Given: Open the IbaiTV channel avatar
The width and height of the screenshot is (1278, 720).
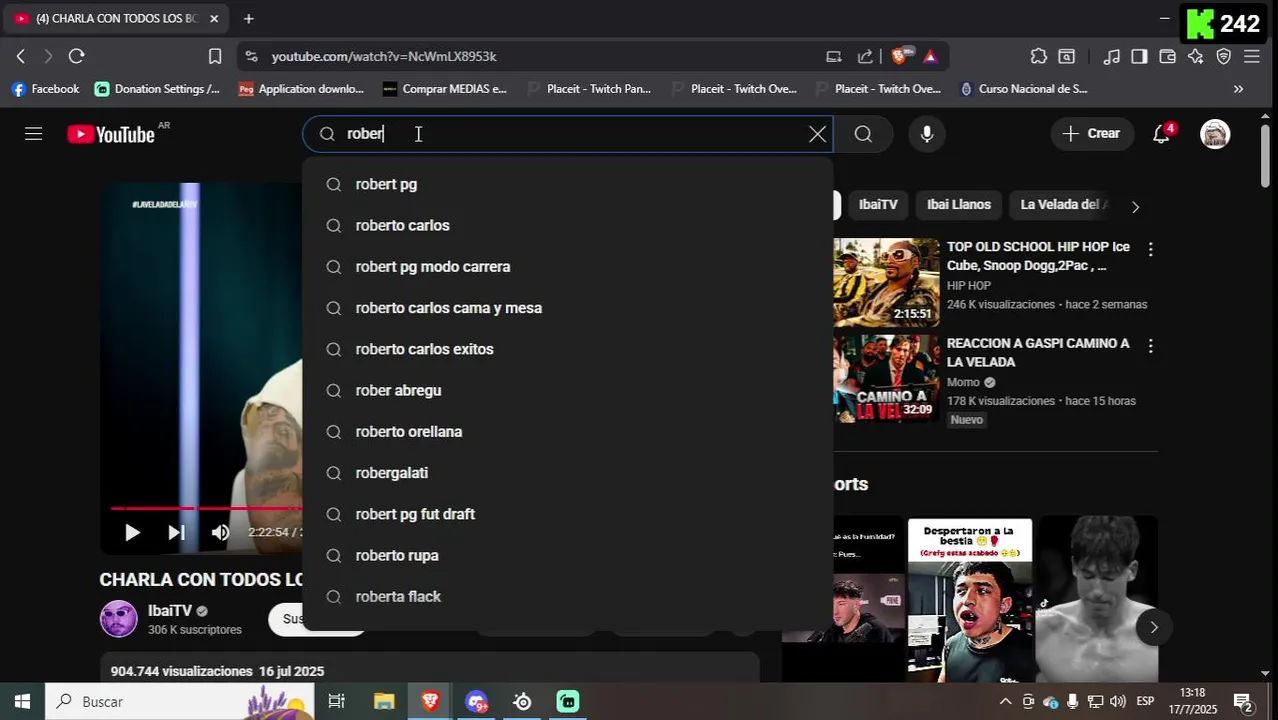Looking at the screenshot, I should tap(119, 619).
